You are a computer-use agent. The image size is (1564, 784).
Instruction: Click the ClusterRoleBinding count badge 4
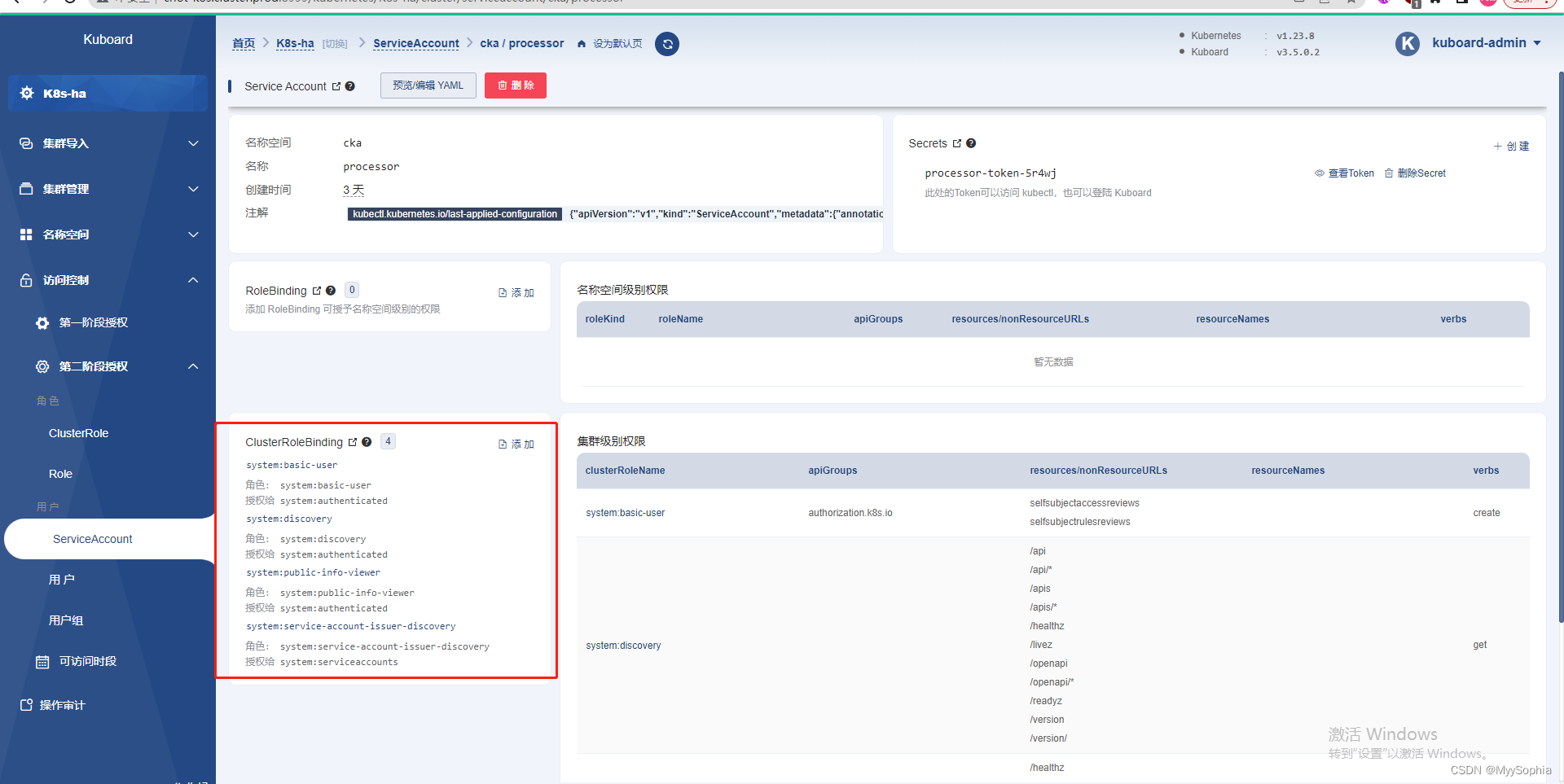point(388,441)
